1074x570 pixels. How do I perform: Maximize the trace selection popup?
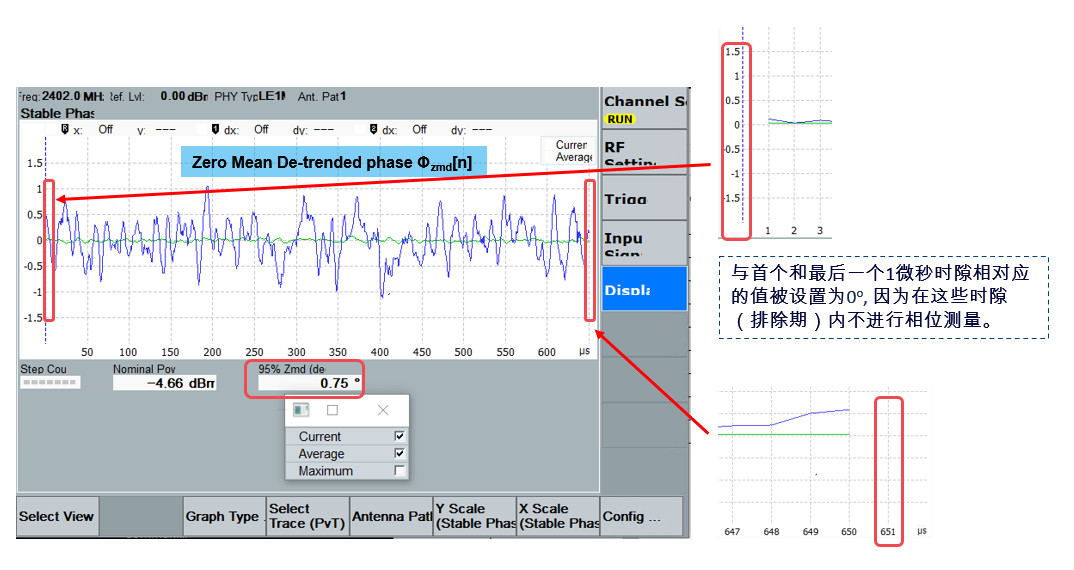332,410
